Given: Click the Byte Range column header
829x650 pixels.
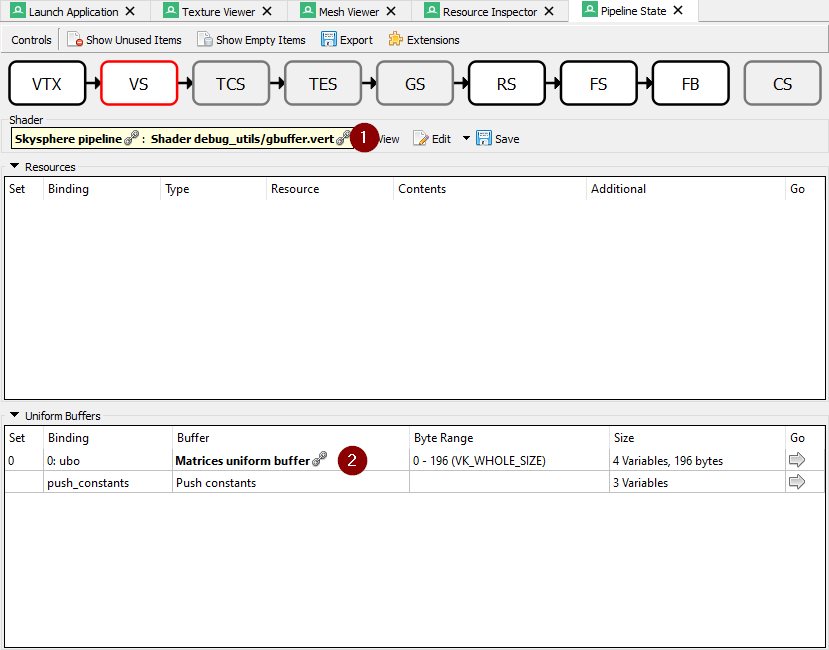Looking at the screenshot, I should (444, 438).
